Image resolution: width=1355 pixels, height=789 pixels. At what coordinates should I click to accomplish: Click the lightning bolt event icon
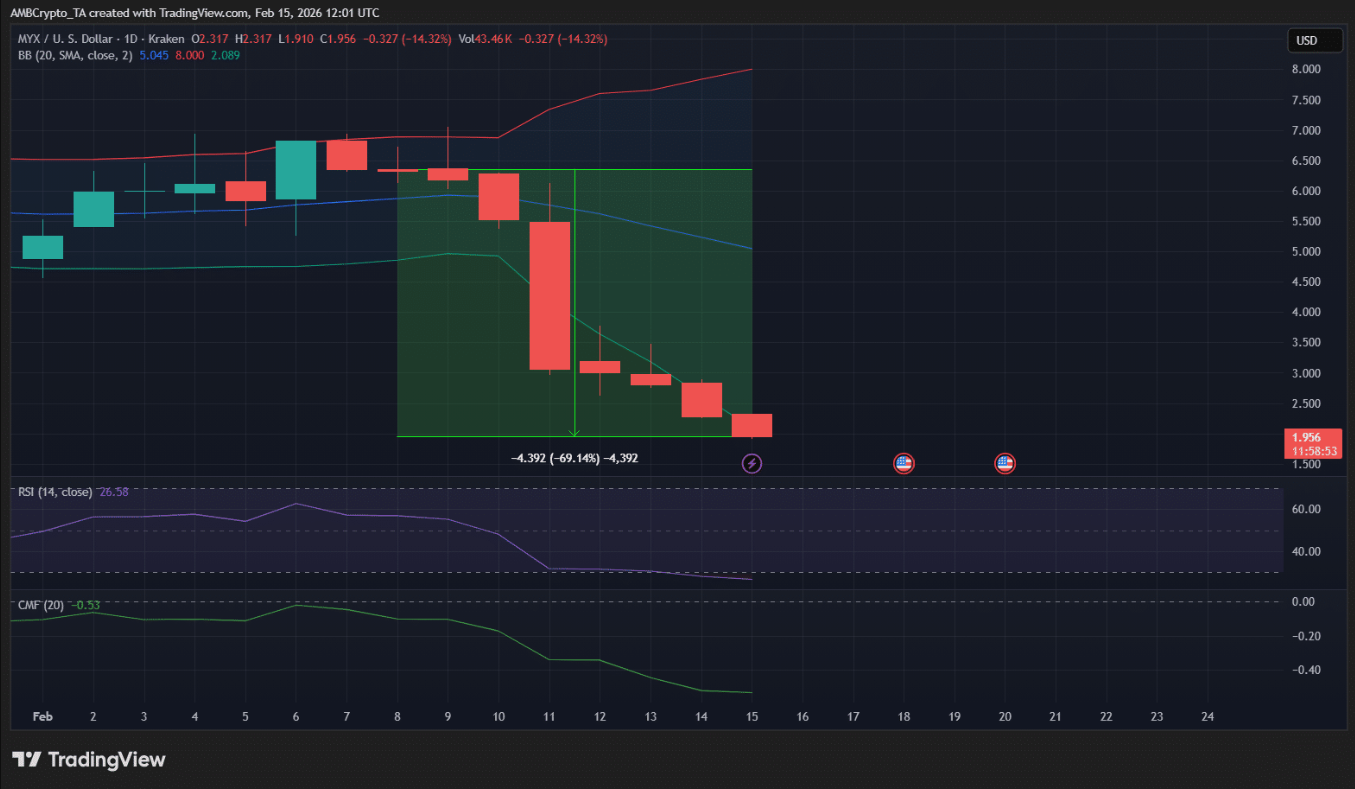(x=752, y=463)
